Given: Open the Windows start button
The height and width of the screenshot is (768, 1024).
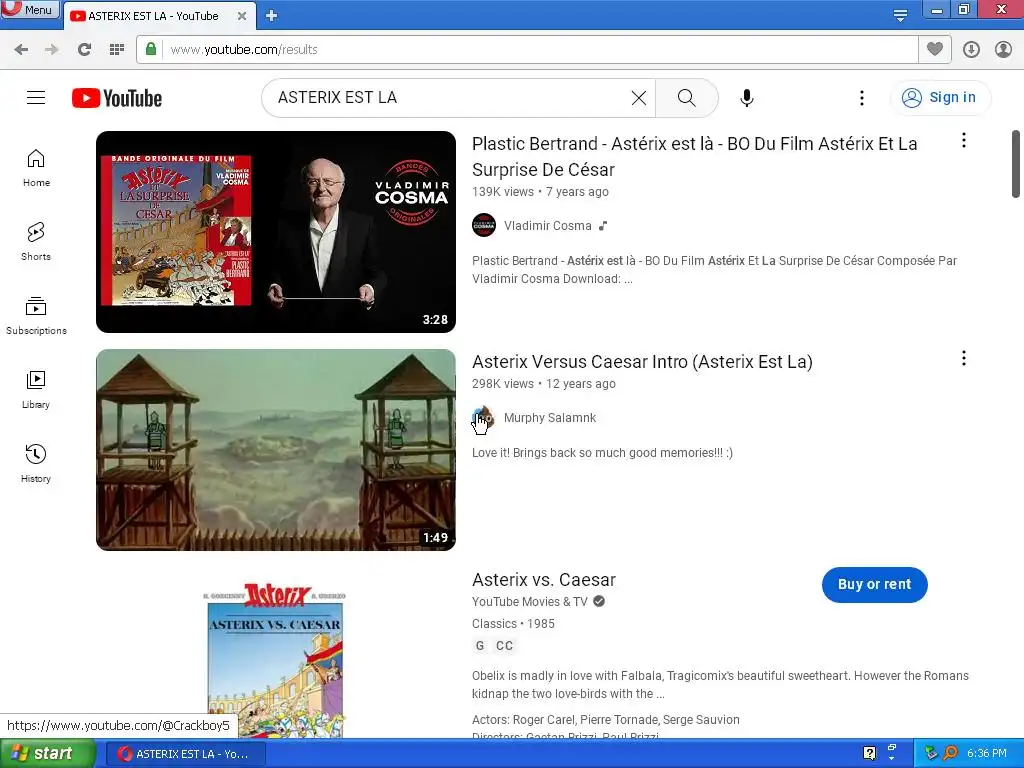Looking at the screenshot, I should click(48, 754).
